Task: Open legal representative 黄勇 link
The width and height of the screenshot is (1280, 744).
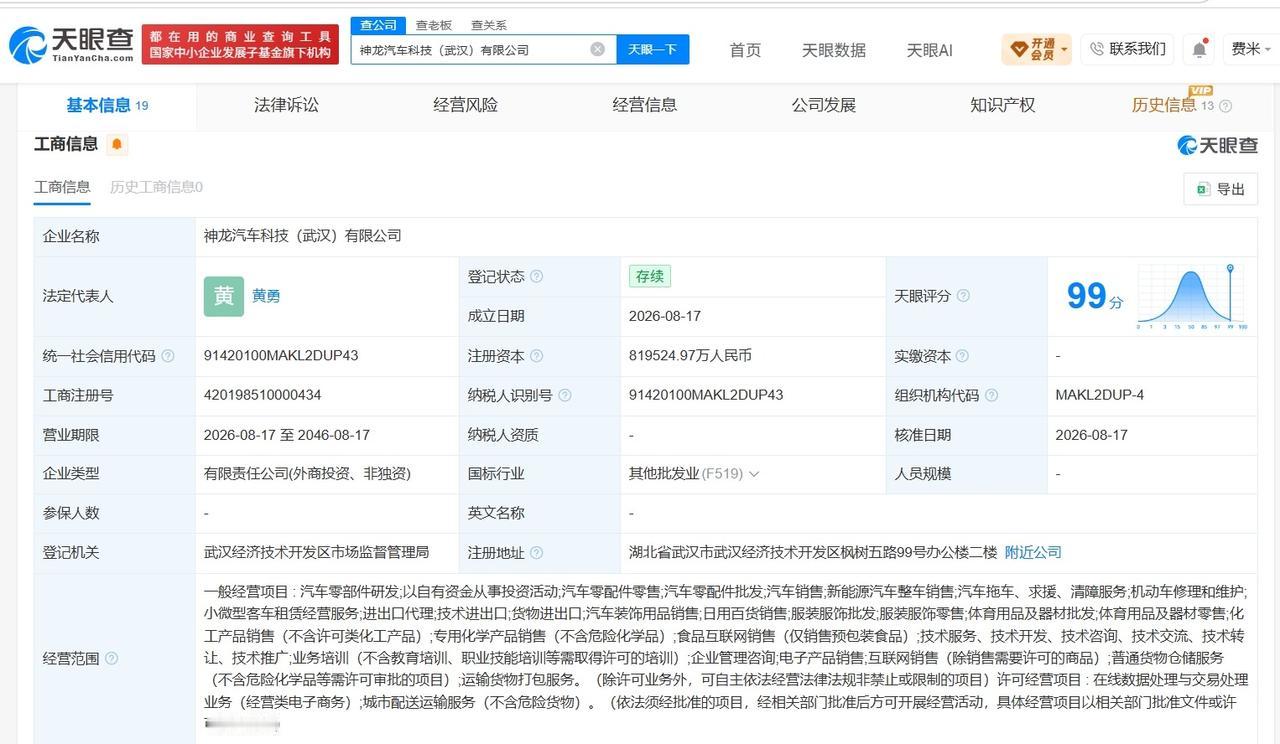Action: pos(266,296)
